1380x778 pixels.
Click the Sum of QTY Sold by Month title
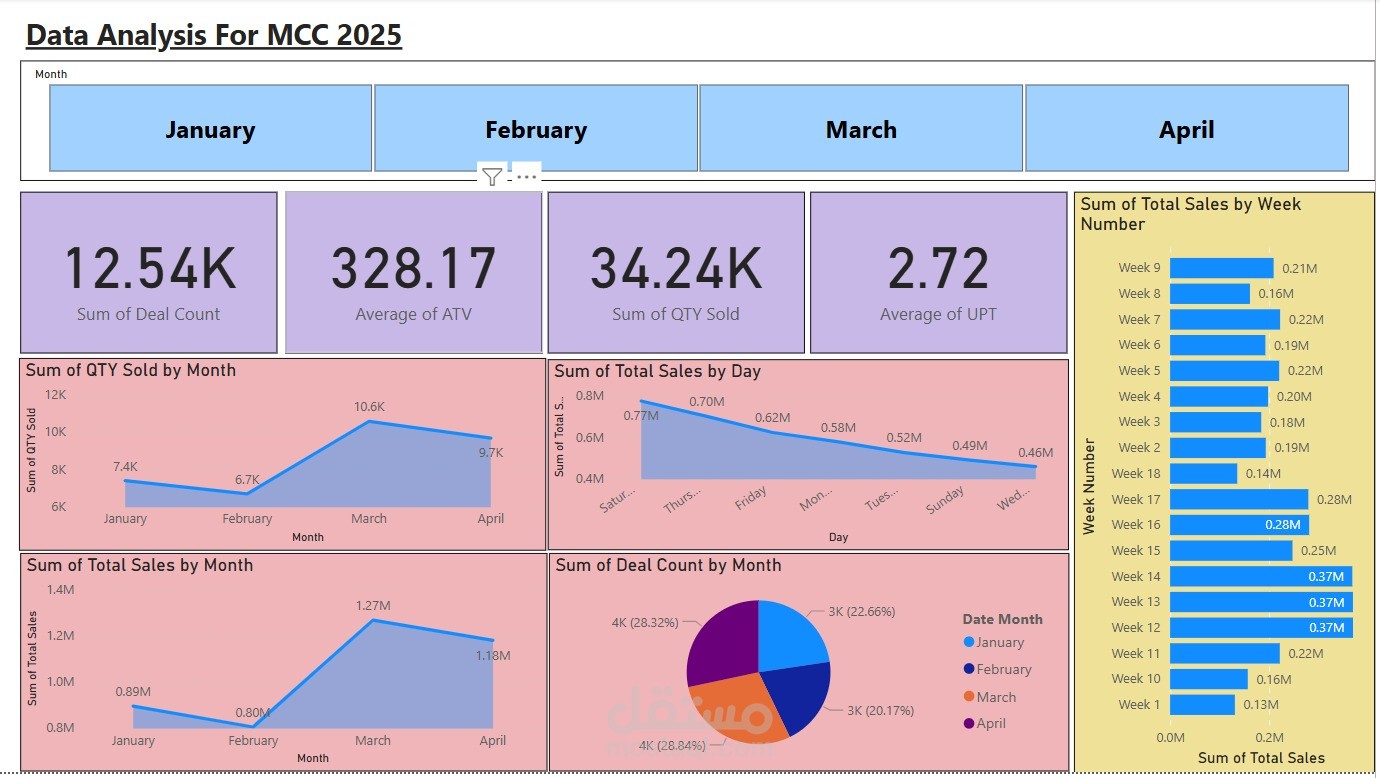(x=131, y=370)
